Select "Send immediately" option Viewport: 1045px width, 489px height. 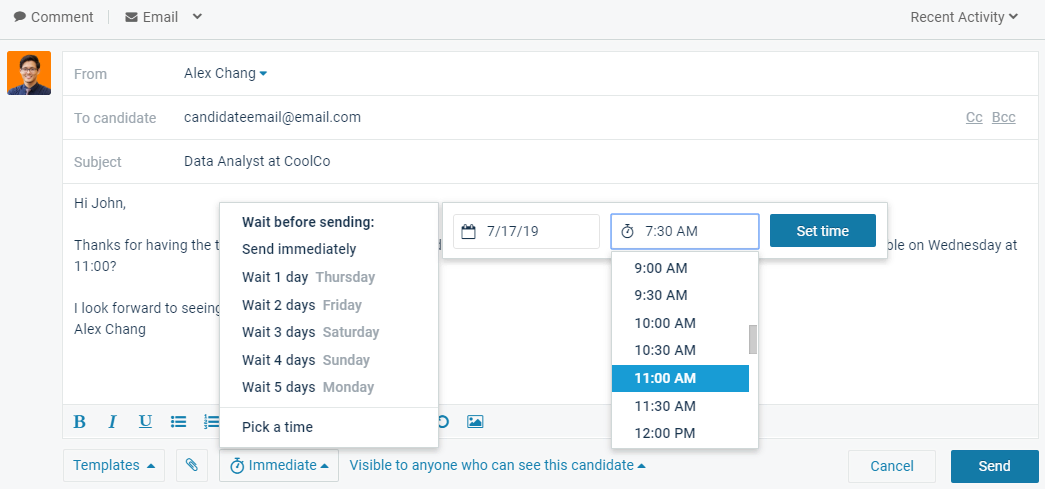pyautogui.click(x=298, y=249)
